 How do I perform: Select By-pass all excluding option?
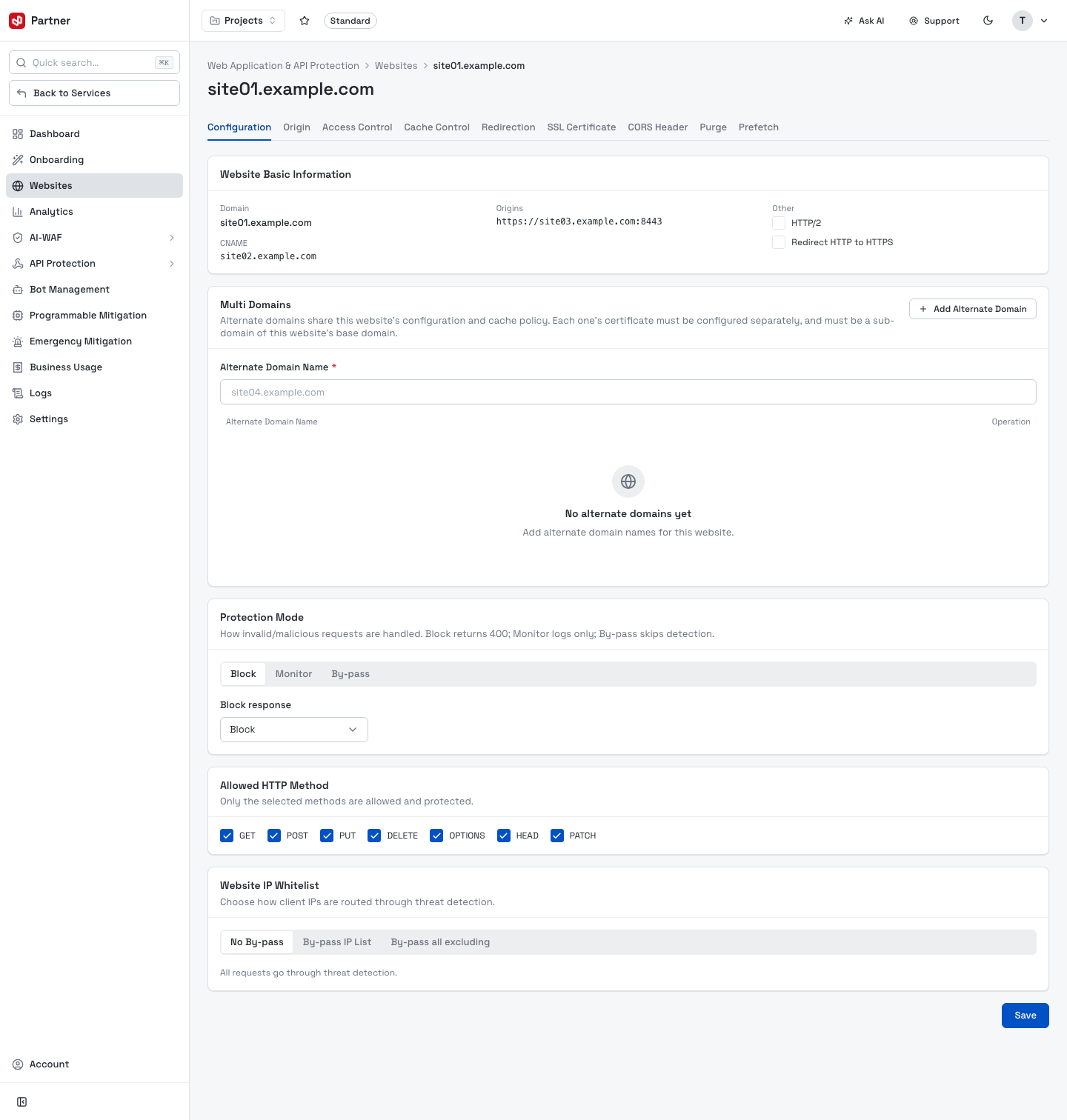tap(440, 942)
